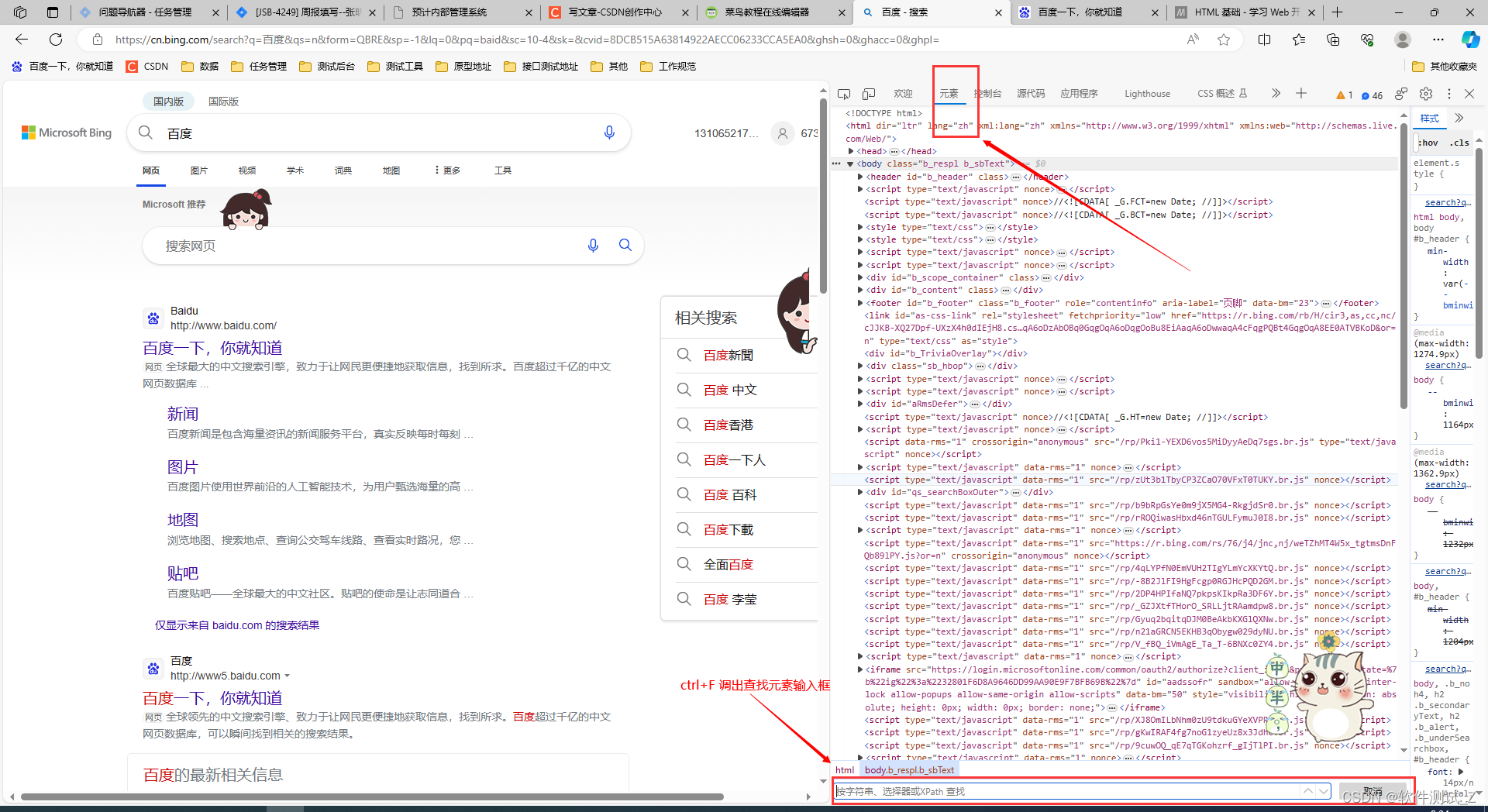Open DevTools customize three-dot menu

coord(1448,94)
